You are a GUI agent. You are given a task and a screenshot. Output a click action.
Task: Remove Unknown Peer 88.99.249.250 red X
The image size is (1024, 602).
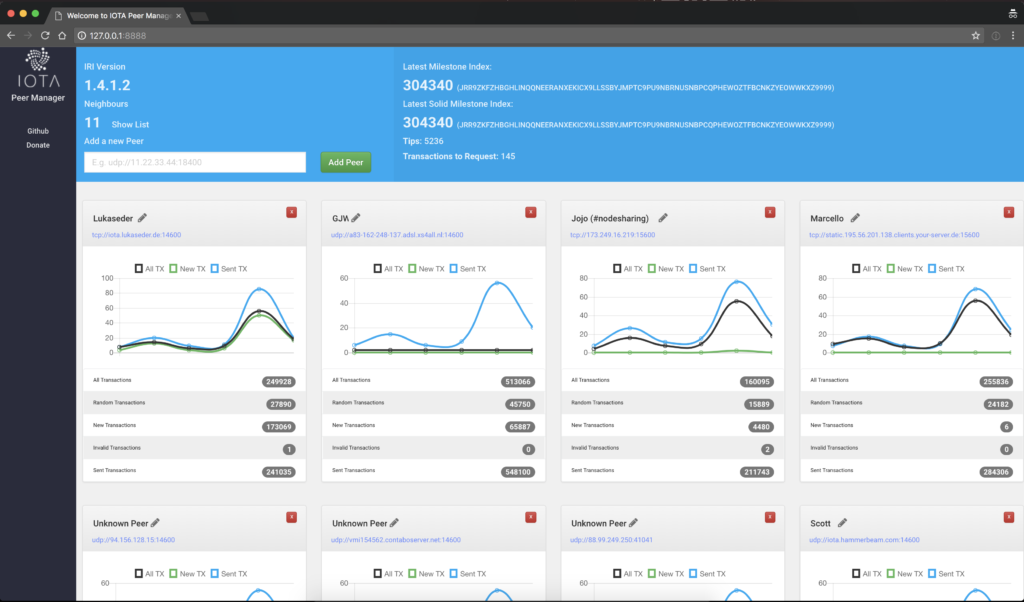[770, 517]
